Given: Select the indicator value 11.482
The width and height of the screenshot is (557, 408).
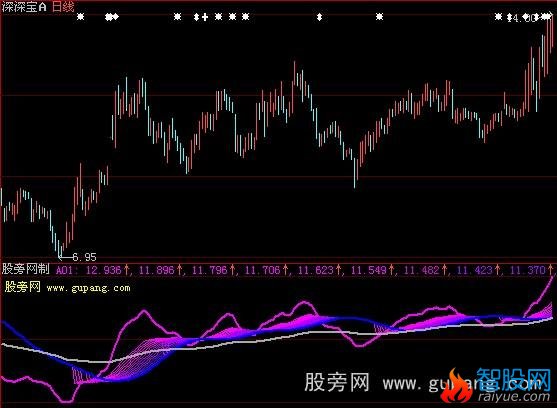Looking at the screenshot, I should [422, 270].
